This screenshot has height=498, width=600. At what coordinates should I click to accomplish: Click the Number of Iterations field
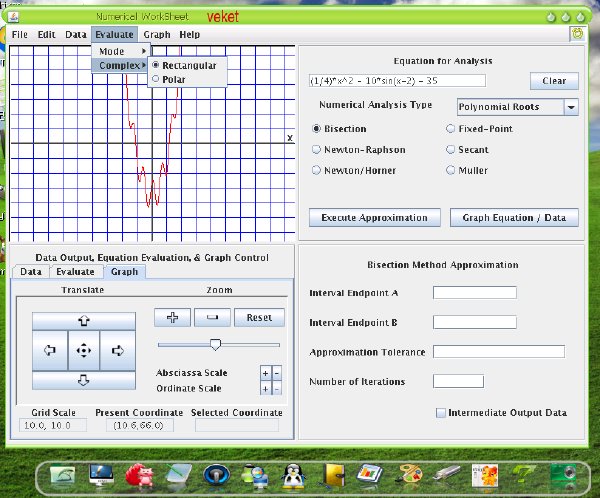coord(458,381)
